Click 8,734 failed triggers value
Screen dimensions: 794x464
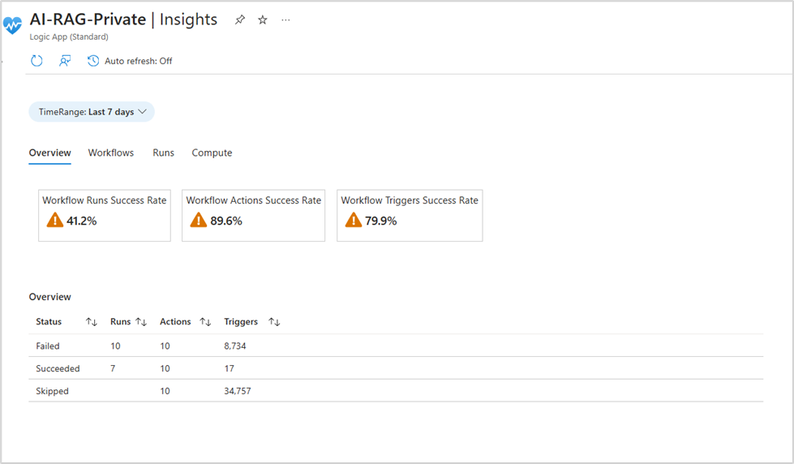click(235, 346)
